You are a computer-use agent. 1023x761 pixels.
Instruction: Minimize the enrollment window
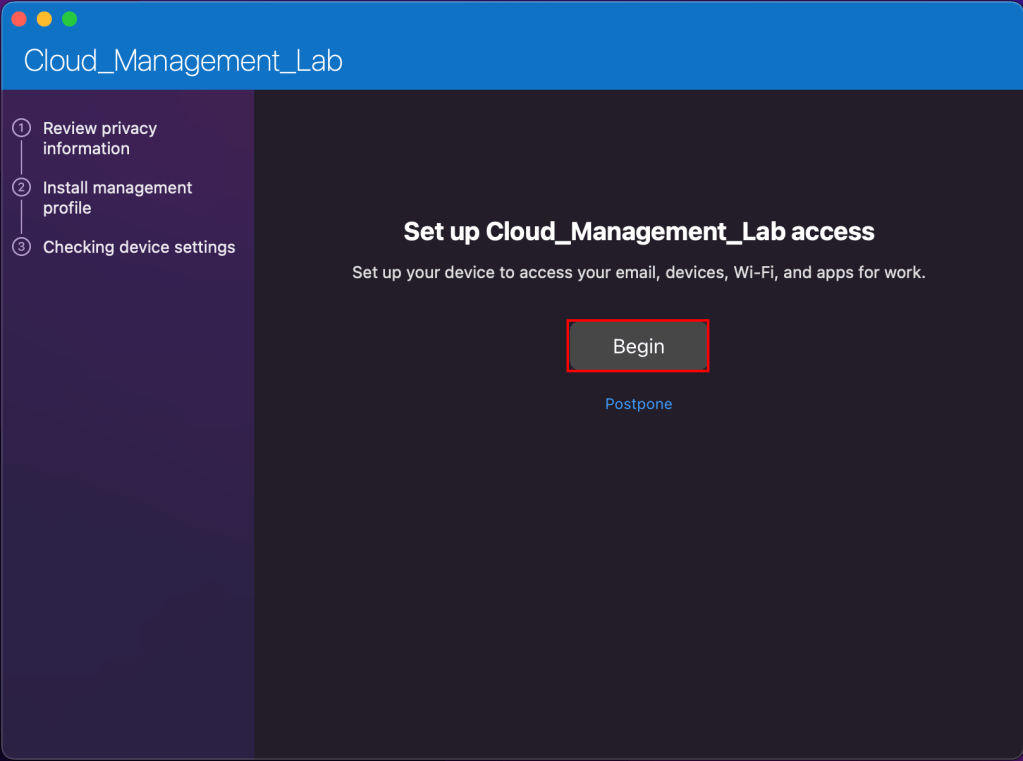click(44, 18)
